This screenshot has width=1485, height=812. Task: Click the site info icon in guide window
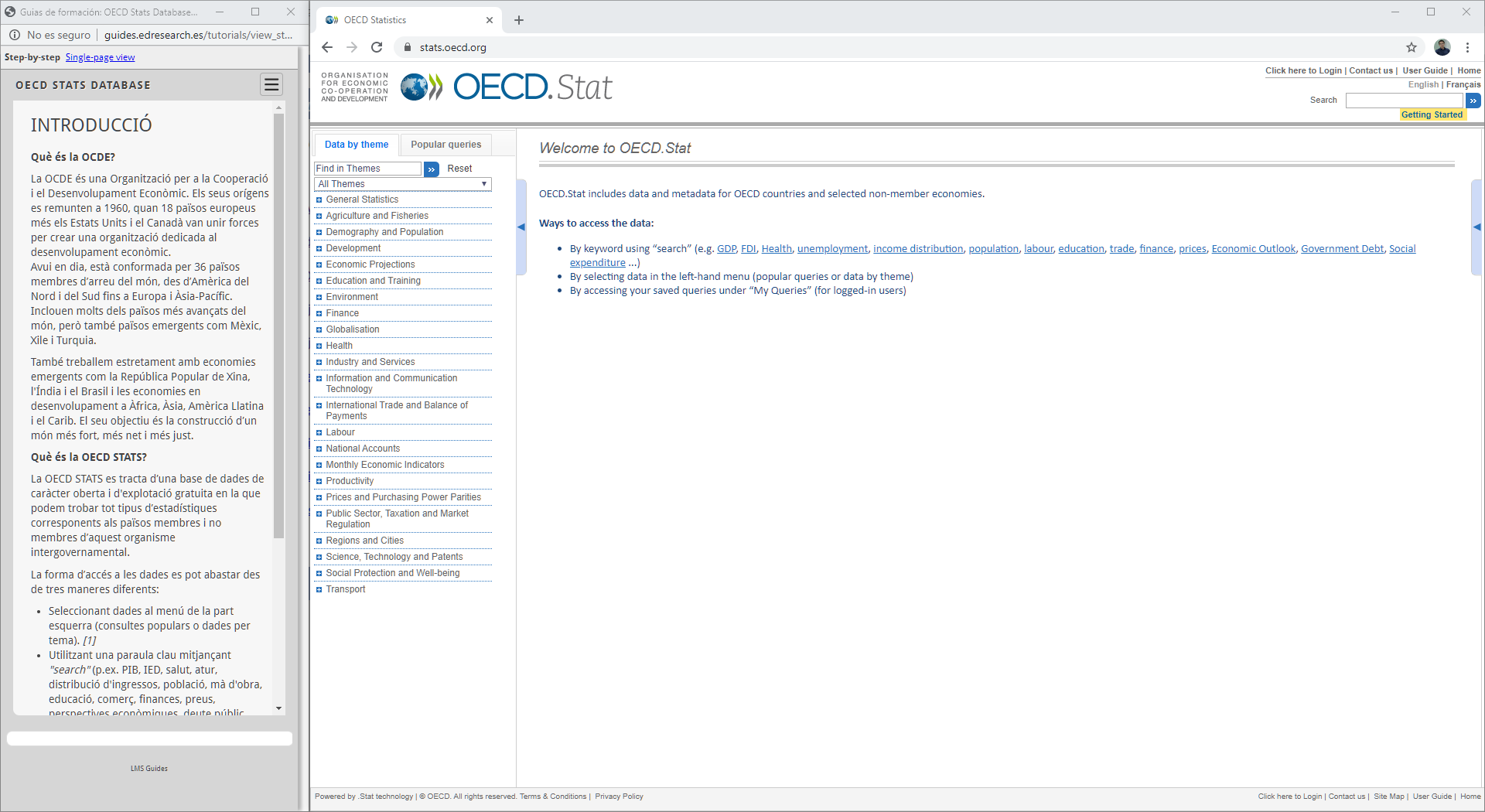point(15,35)
